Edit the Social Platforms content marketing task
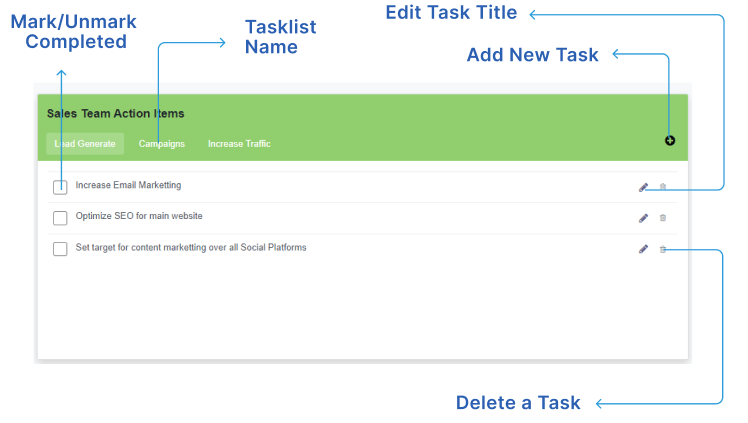Screen dimensions: 748x423 (x=643, y=249)
